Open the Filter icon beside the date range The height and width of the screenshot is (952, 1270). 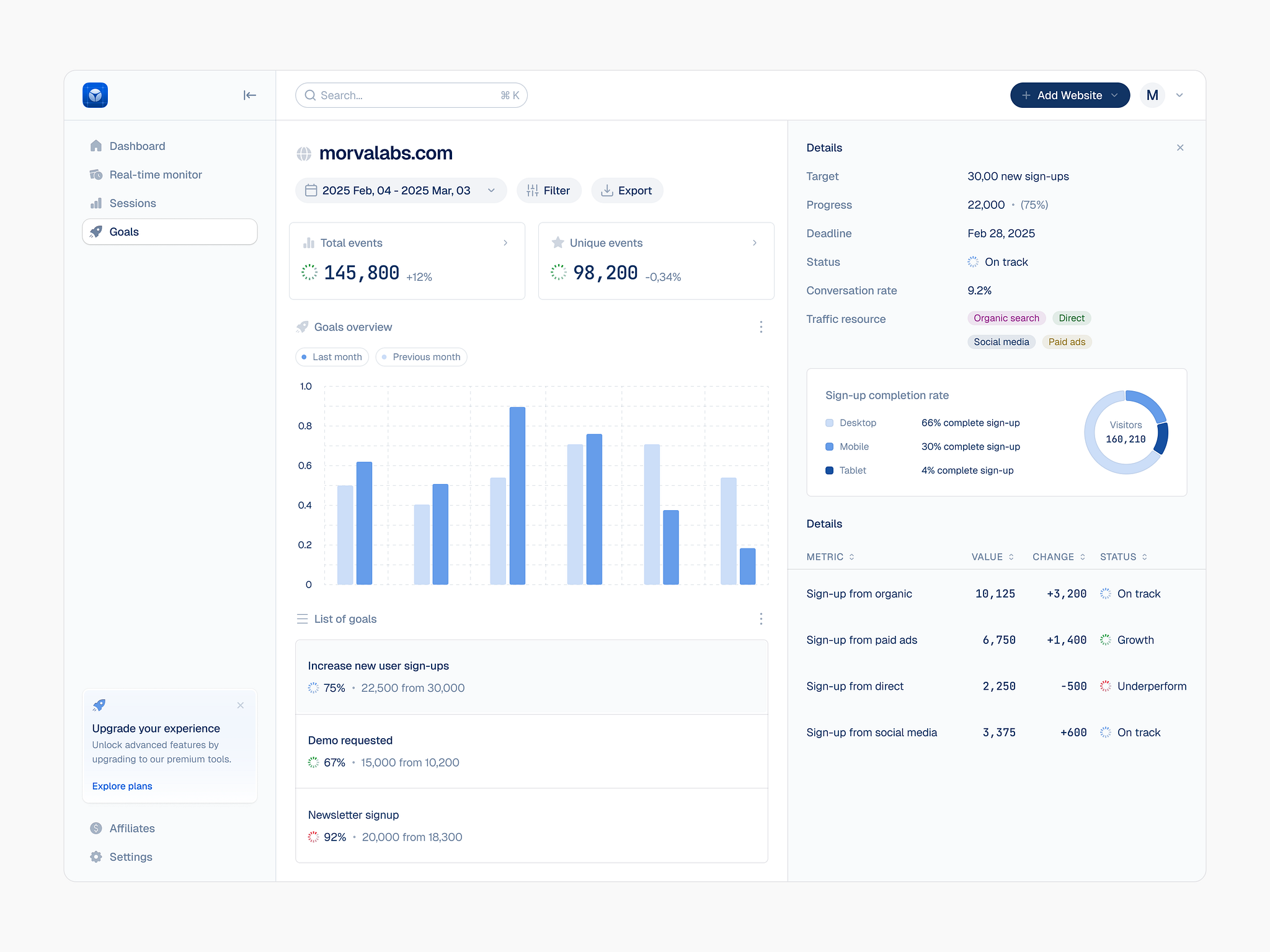click(532, 190)
